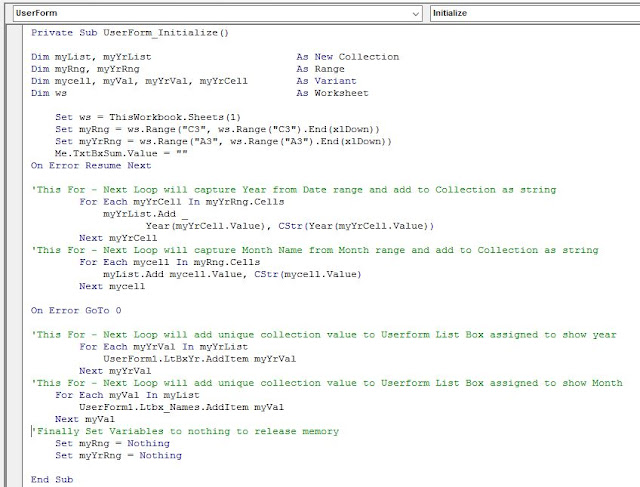Click 'Next mycell' line
Viewport: 640px width, 487px height.
click(x=112, y=286)
